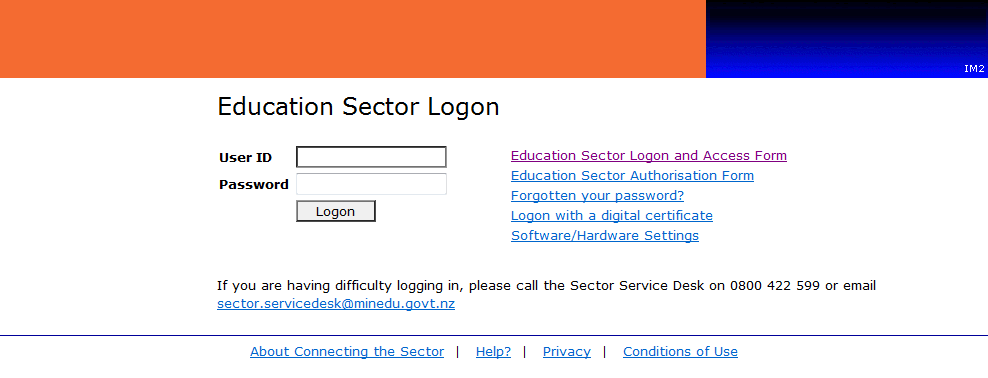The width and height of the screenshot is (988, 378).
Task: Open the Help? footer link
Action: [493, 352]
